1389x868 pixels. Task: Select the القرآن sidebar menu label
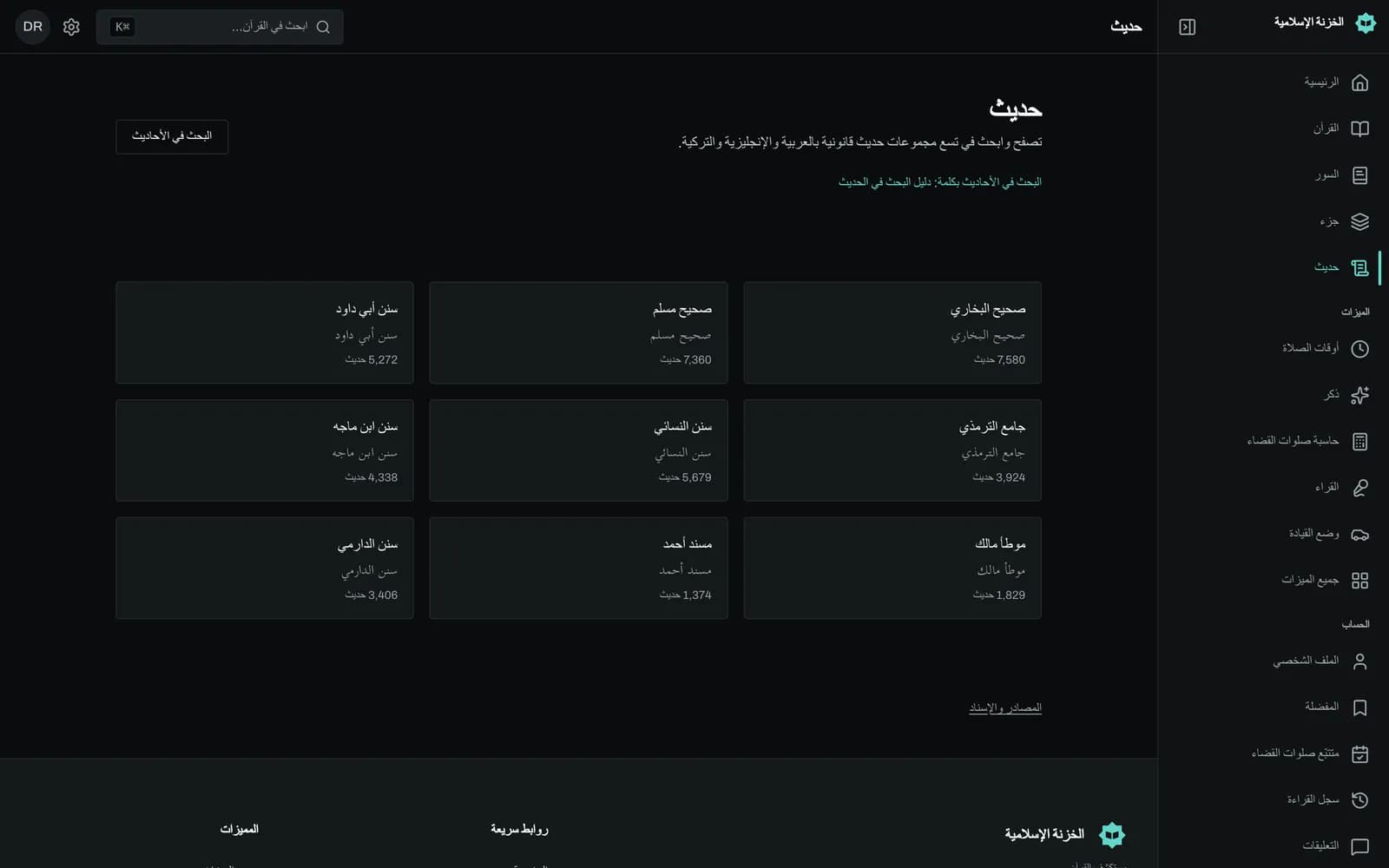tap(1326, 128)
